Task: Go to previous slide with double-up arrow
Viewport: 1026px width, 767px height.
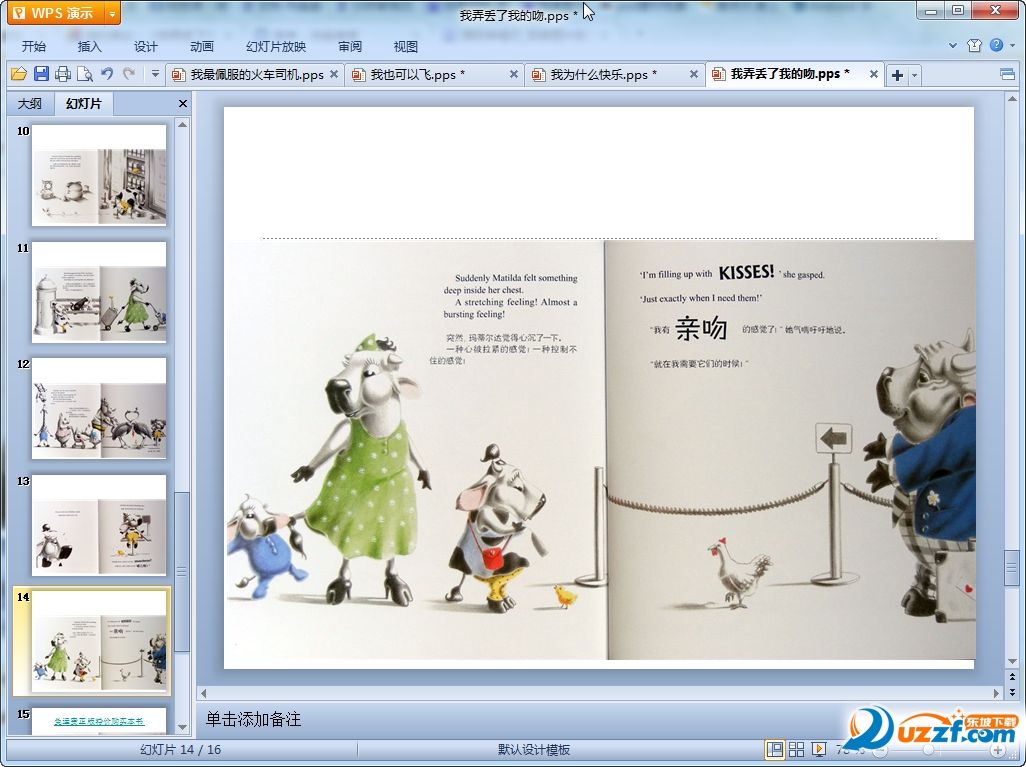Action: click(x=1012, y=677)
